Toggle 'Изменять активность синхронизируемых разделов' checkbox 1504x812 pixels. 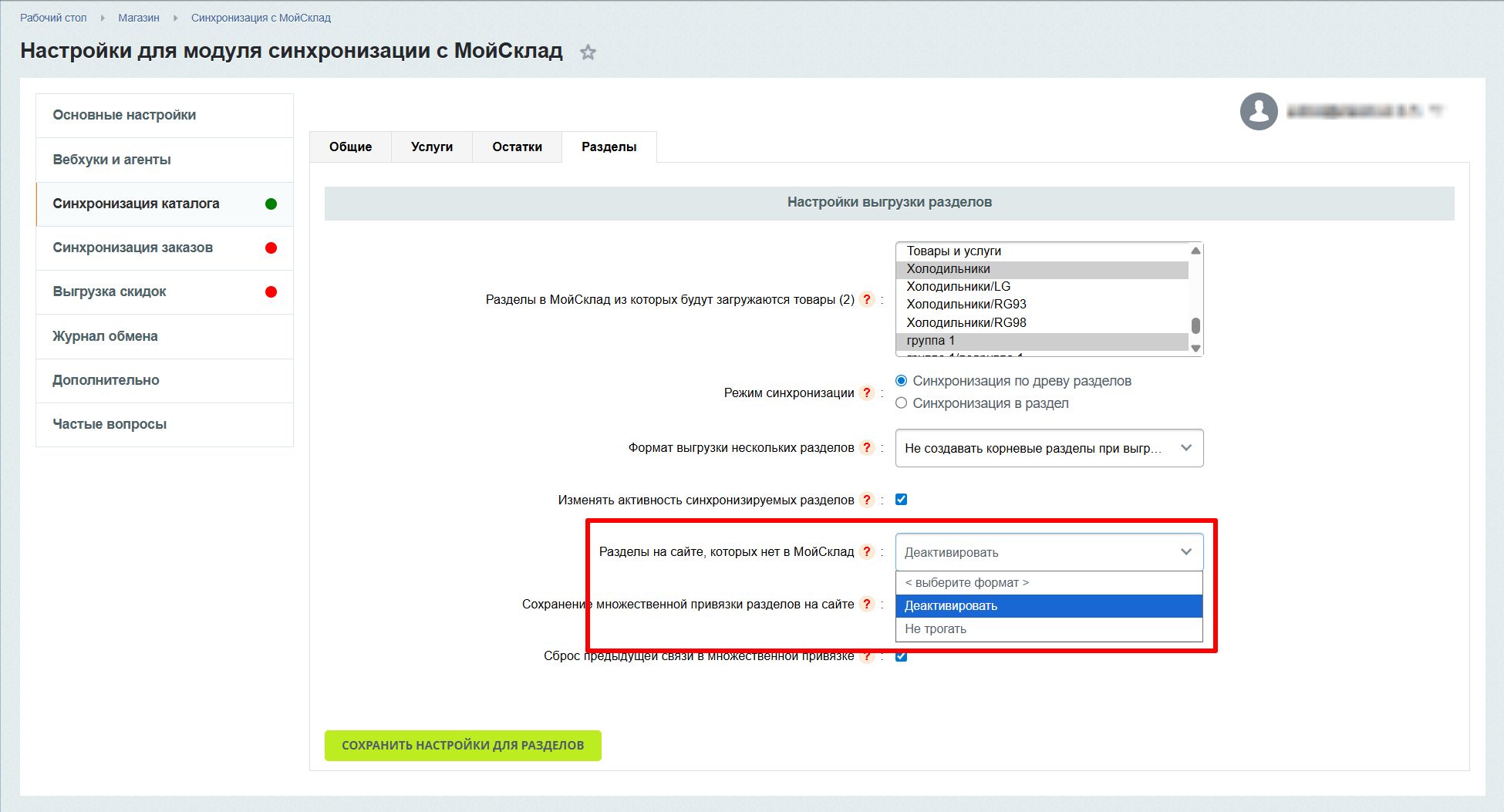click(x=901, y=500)
